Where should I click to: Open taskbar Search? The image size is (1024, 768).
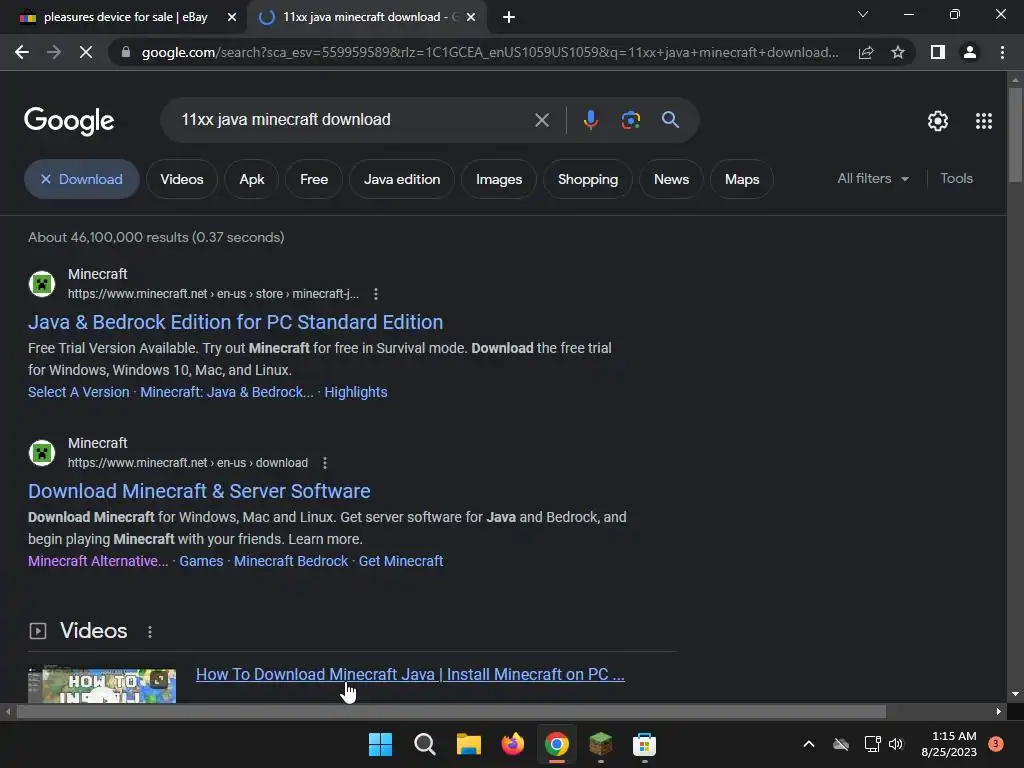click(x=424, y=744)
